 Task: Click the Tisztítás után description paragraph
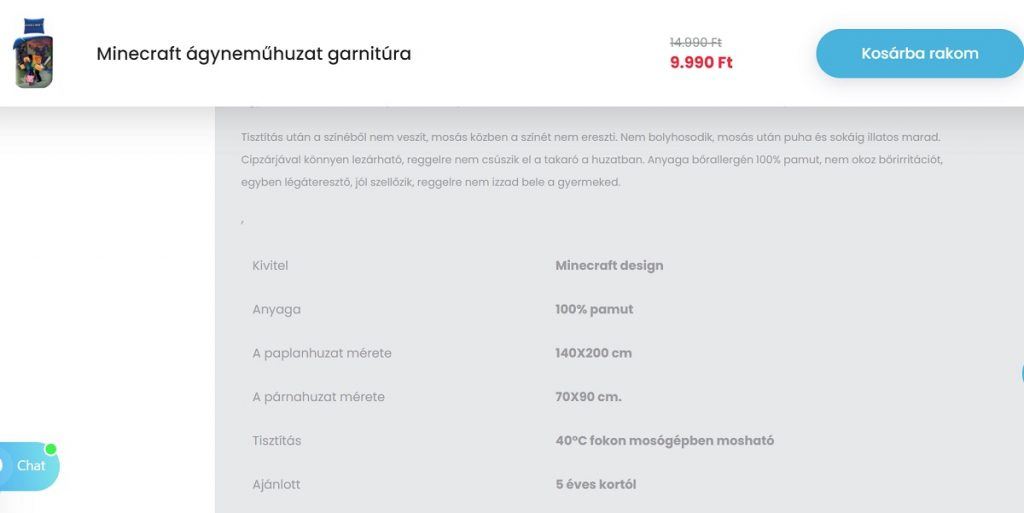pyautogui.click(x=592, y=160)
